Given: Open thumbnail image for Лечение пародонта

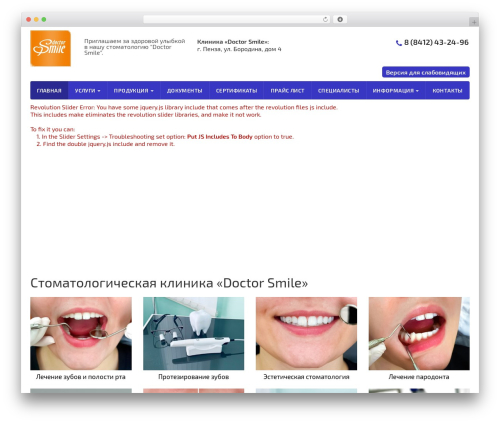Looking at the screenshot, I should (419, 333).
